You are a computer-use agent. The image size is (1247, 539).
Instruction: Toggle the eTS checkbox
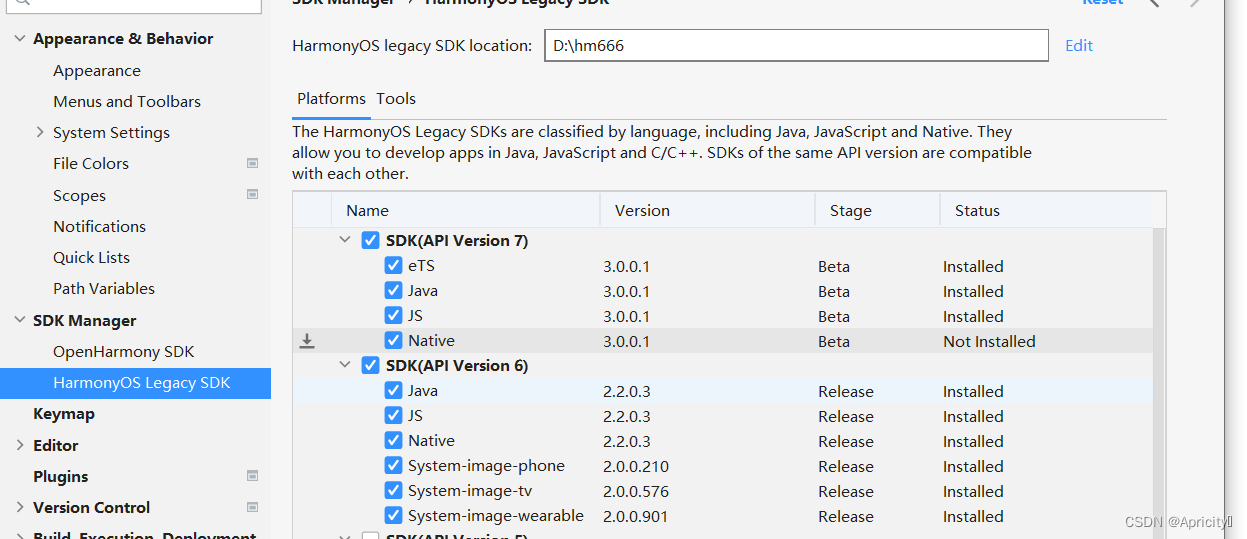tap(393, 266)
